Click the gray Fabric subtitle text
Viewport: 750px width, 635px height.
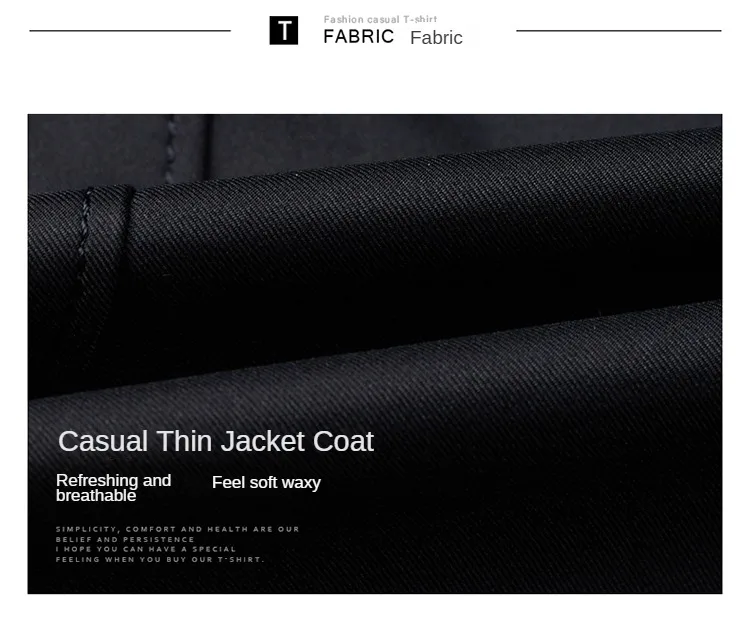pos(436,38)
